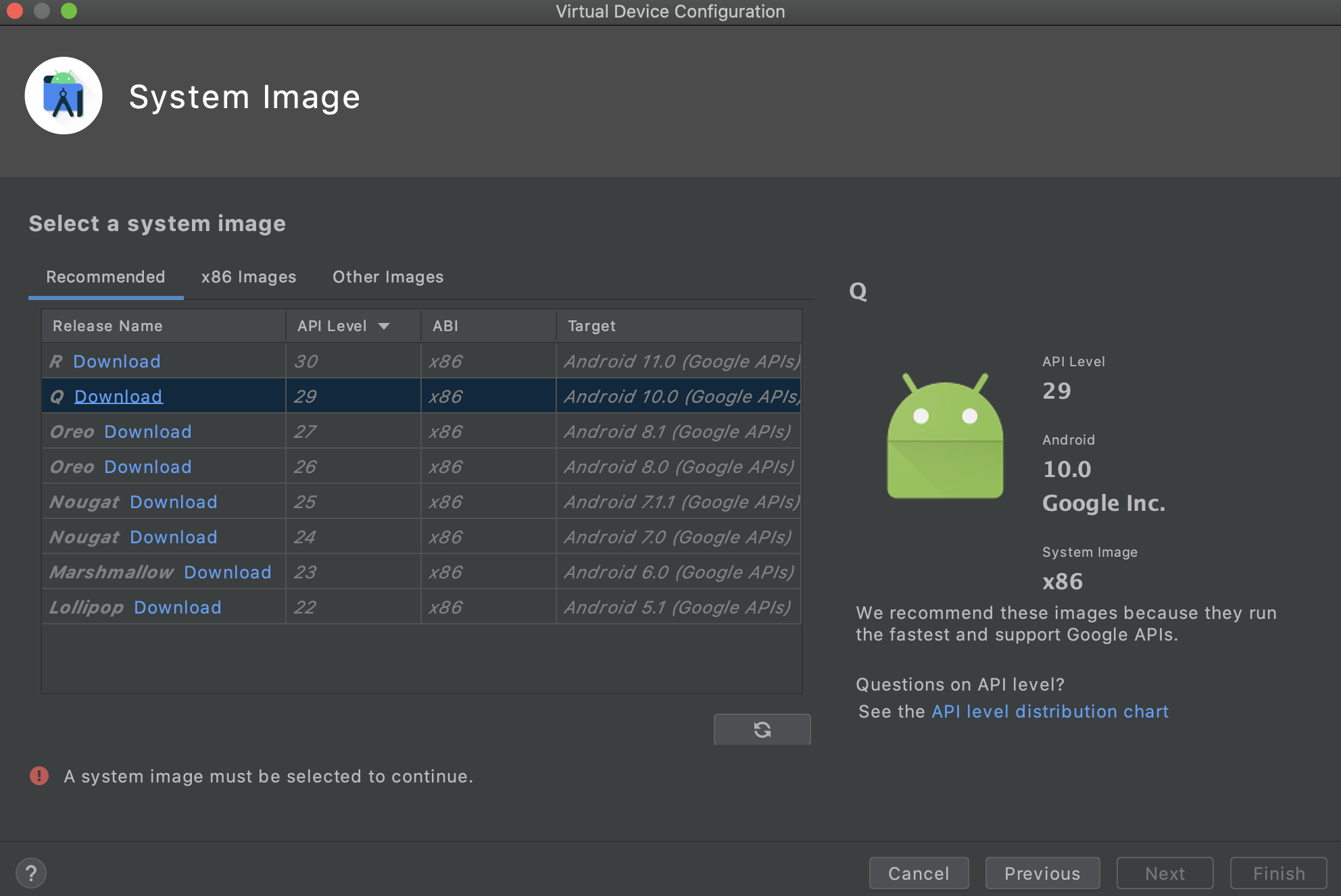The image size is (1341, 896).
Task: Click the Release Name column header
Action: [x=164, y=326]
